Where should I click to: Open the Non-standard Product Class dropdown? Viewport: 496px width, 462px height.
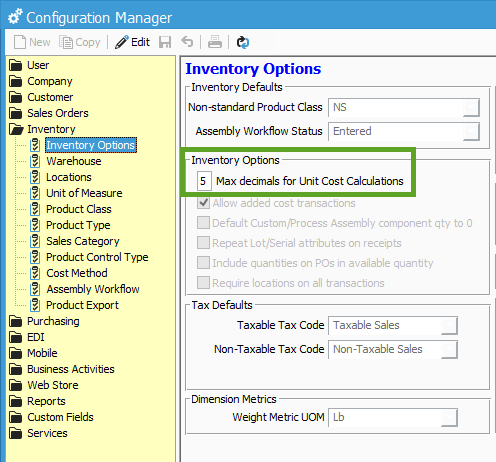coord(471,108)
